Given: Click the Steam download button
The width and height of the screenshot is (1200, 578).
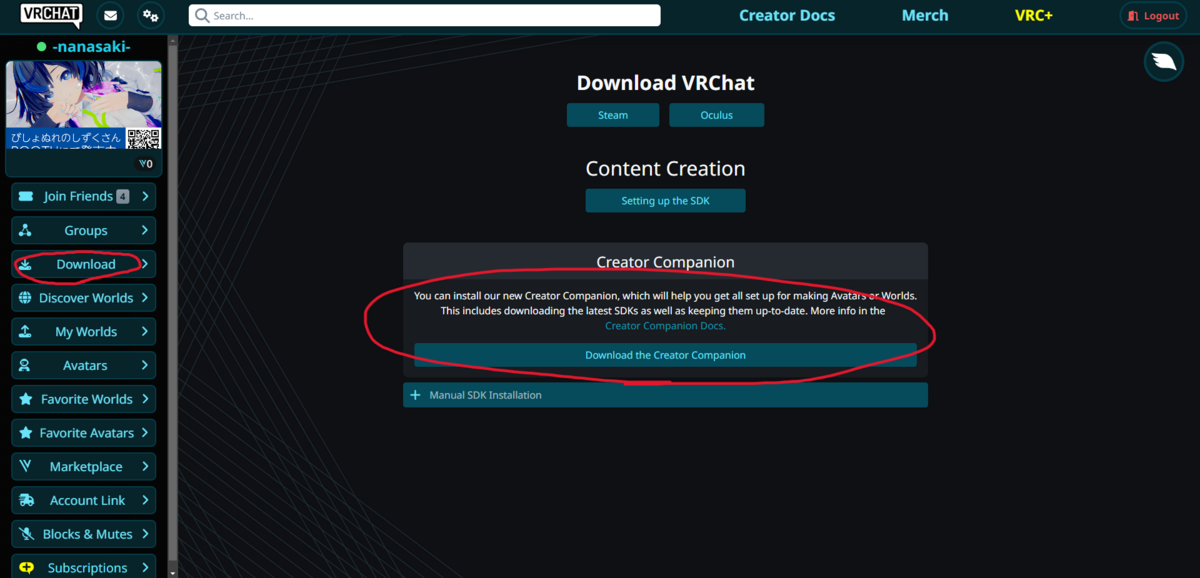Looking at the screenshot, I should tap(613, 115).
